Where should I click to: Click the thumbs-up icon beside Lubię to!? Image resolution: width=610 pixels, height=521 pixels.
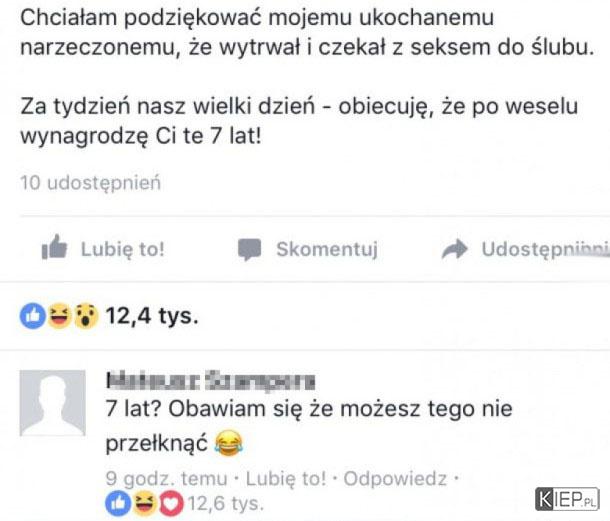(54, 247)
